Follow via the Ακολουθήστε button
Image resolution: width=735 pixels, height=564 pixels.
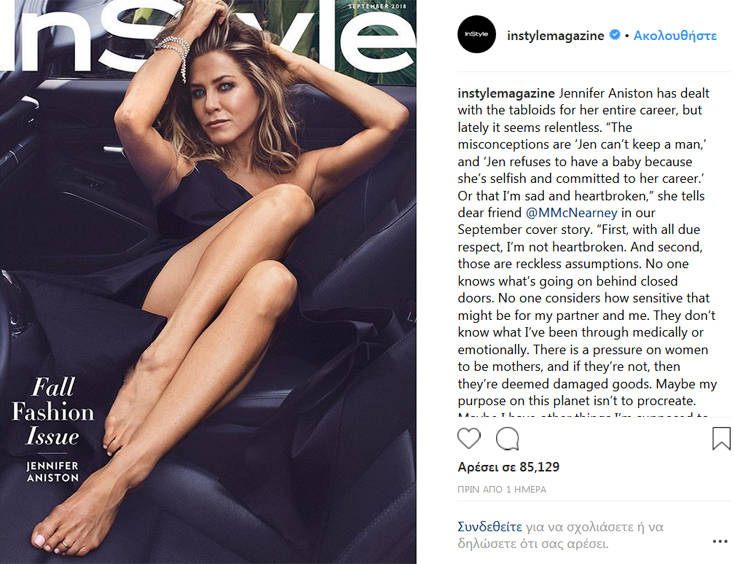(x=675, y=36)
